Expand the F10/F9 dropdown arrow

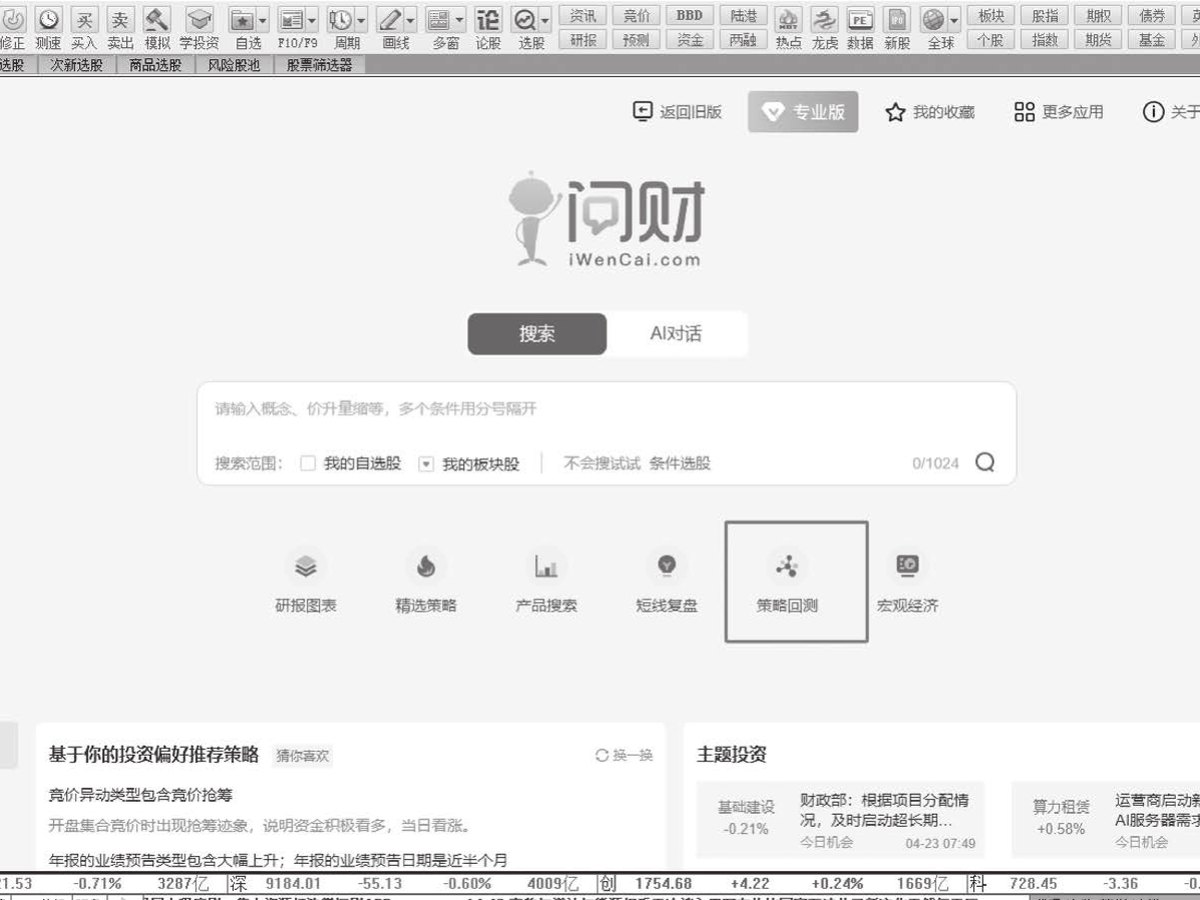311,19
